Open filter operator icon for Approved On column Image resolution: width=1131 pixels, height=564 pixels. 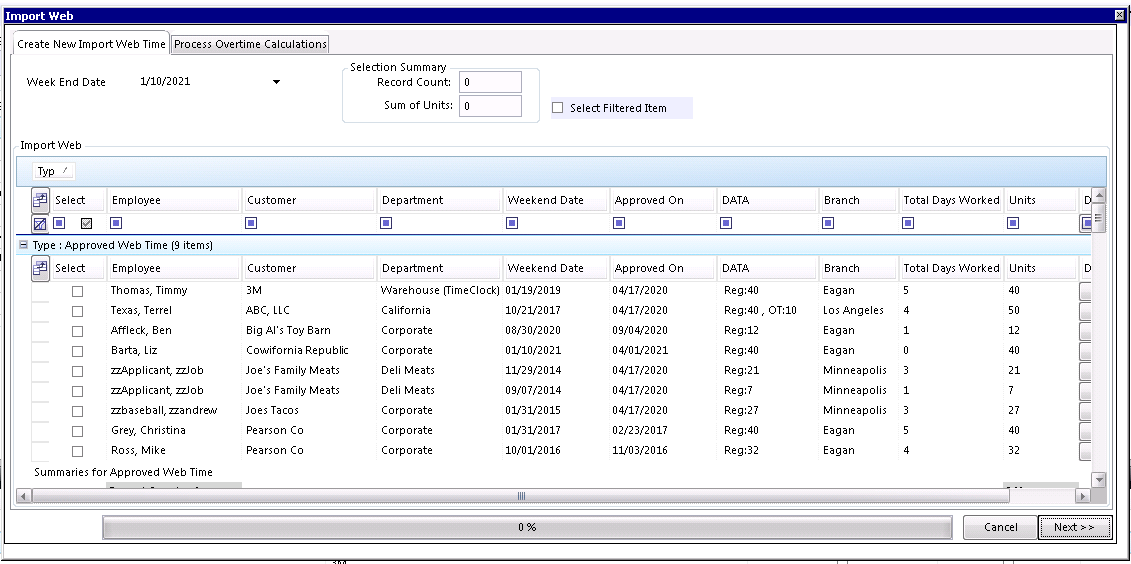(619, 224)
